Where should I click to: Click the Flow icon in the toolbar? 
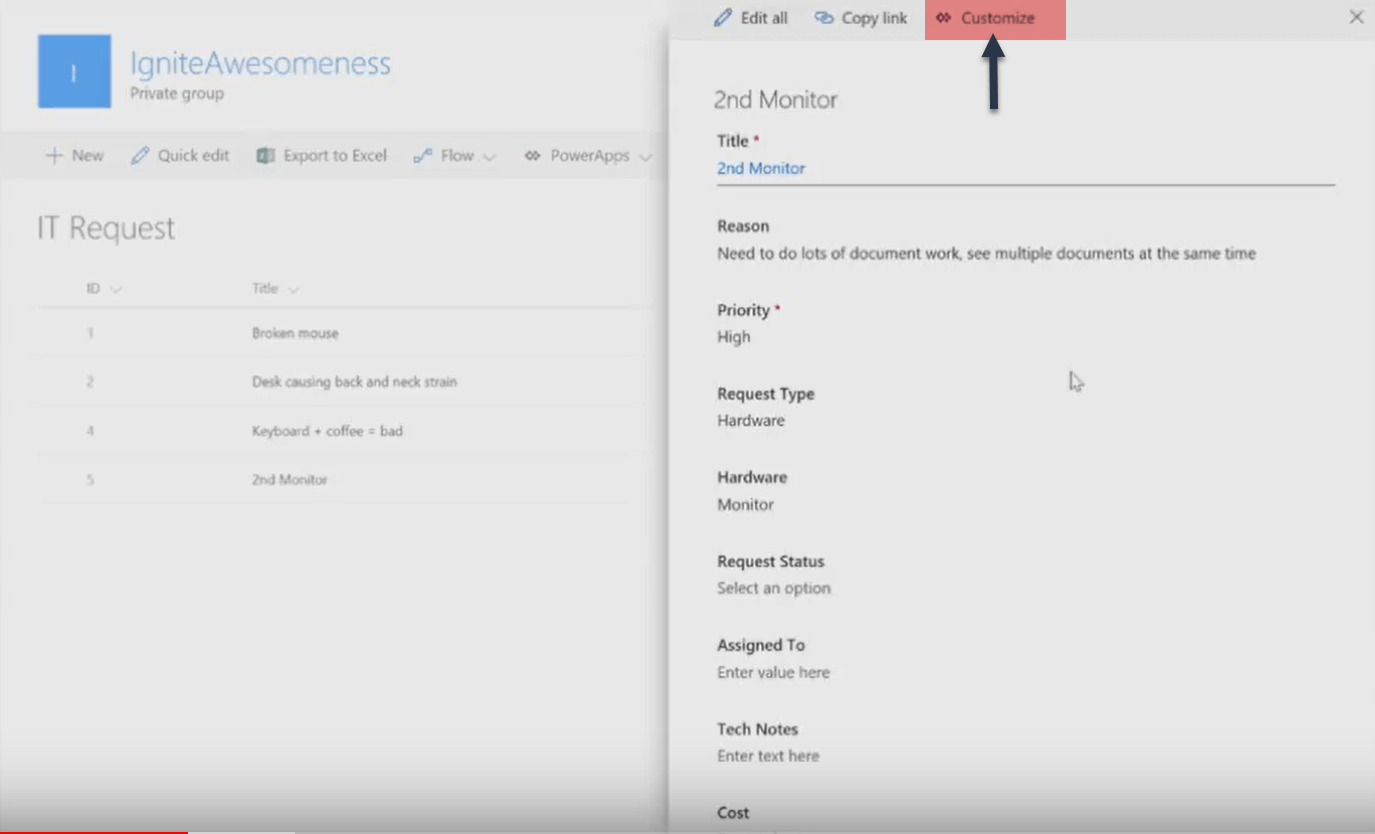click(423, 155)
